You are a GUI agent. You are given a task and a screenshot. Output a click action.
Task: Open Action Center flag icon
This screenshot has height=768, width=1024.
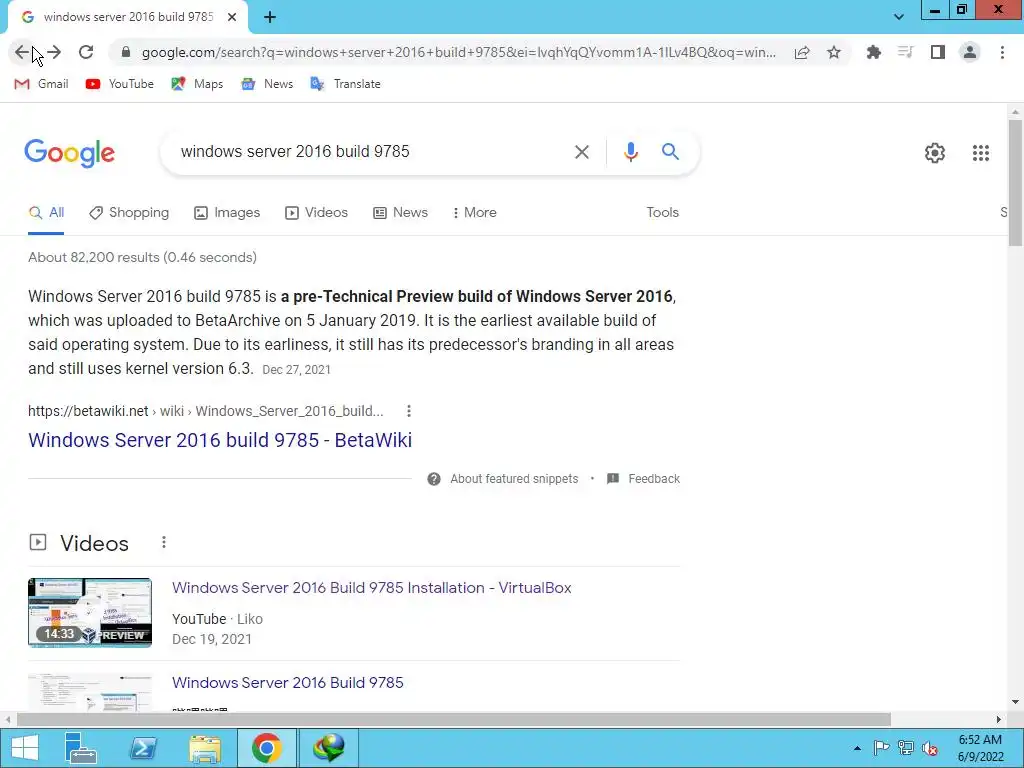point(881,748)
